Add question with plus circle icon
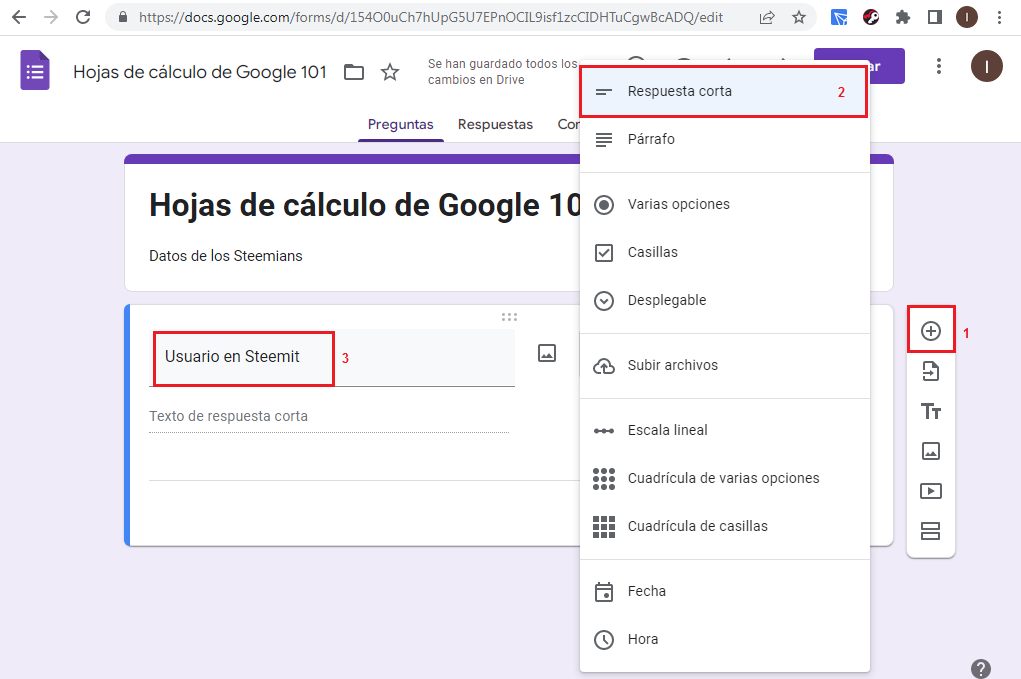The image size is (1021, 679). point(930,331)
